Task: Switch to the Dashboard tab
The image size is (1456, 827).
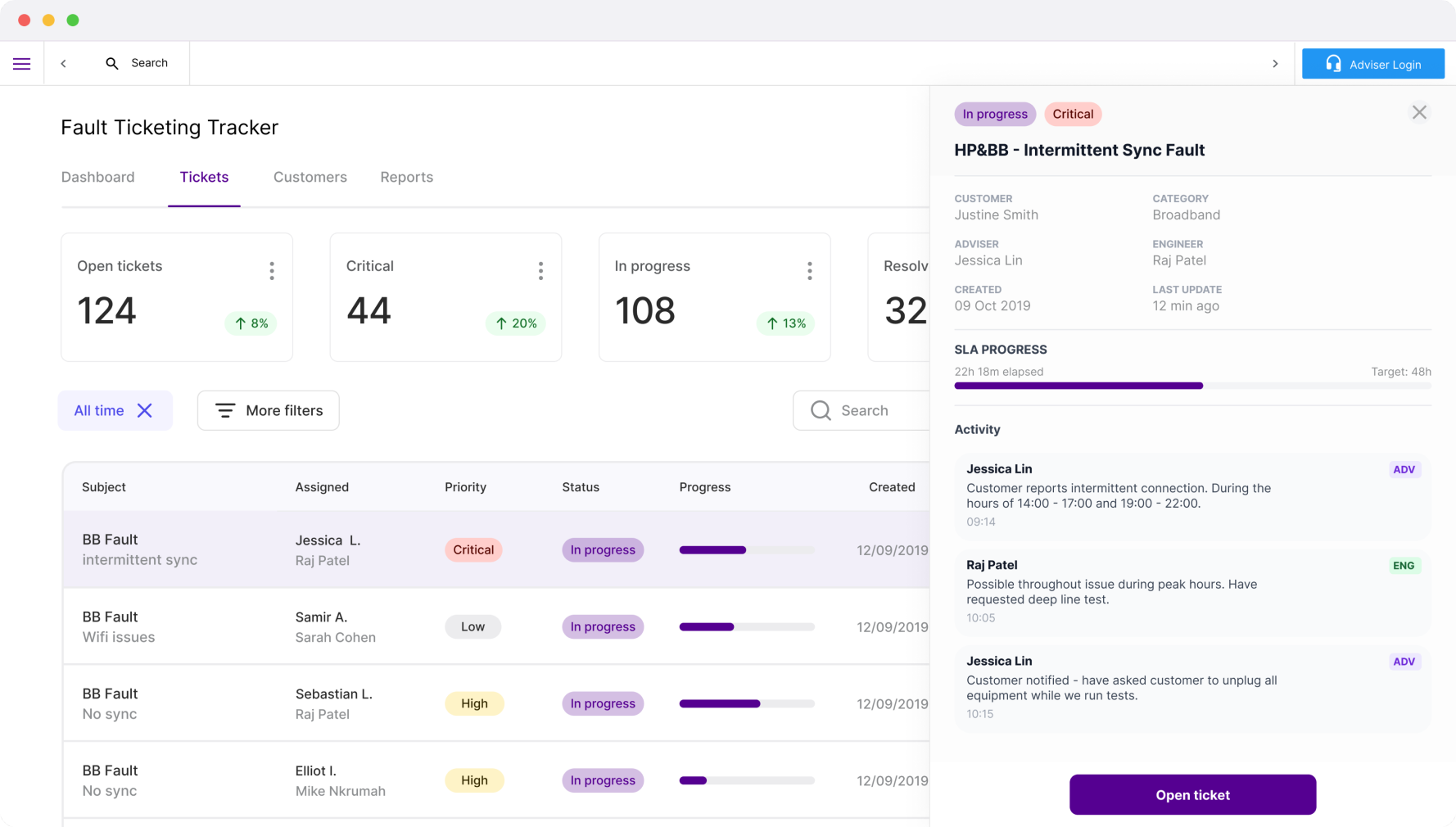Action: pos(98,177)
